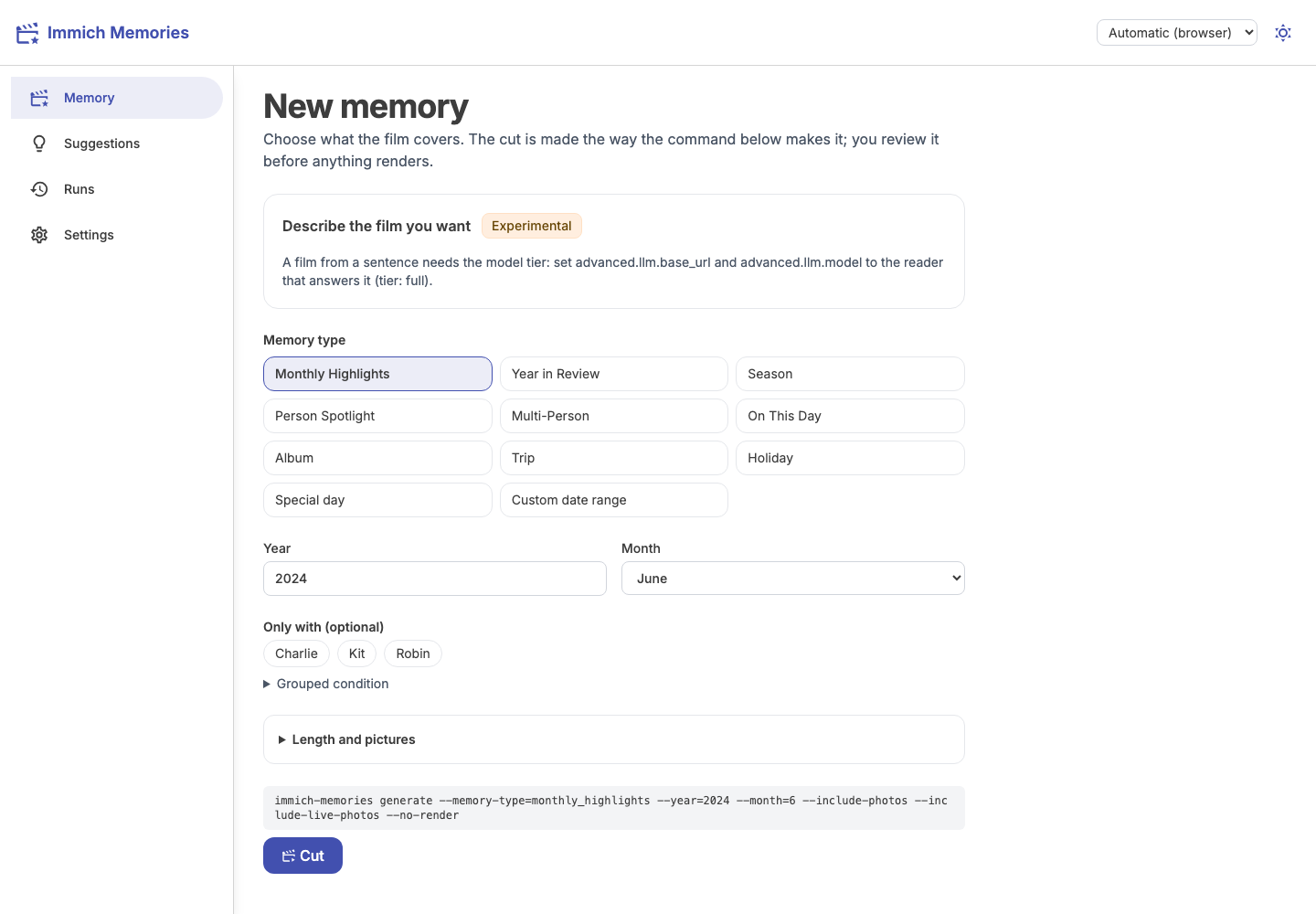The image size is (1316, 914).
Task: Select the Multi-Person memory type
Action: tap(614, 416)
